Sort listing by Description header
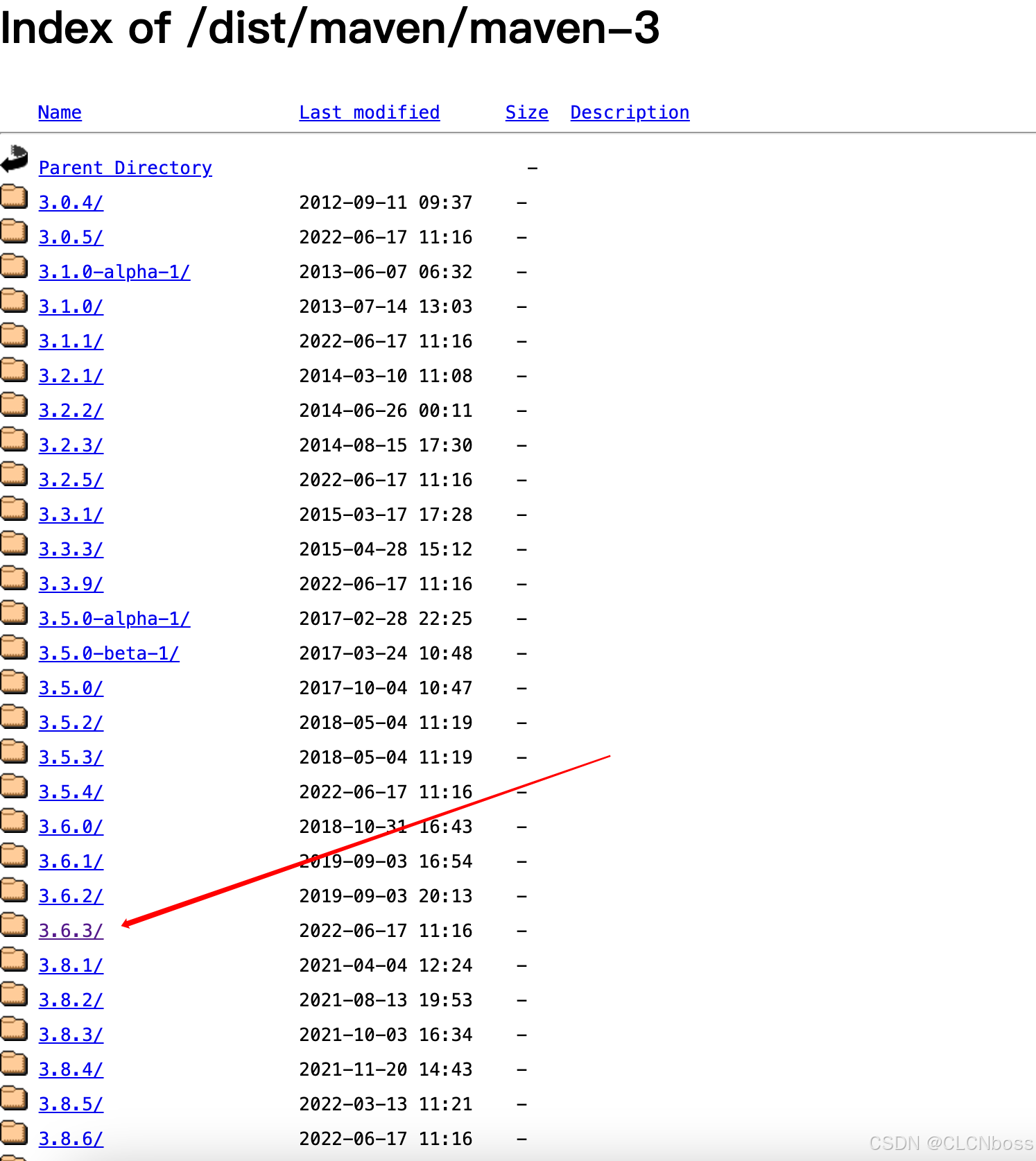Viewport: 1036px width, 1161px height. [630, 112]
